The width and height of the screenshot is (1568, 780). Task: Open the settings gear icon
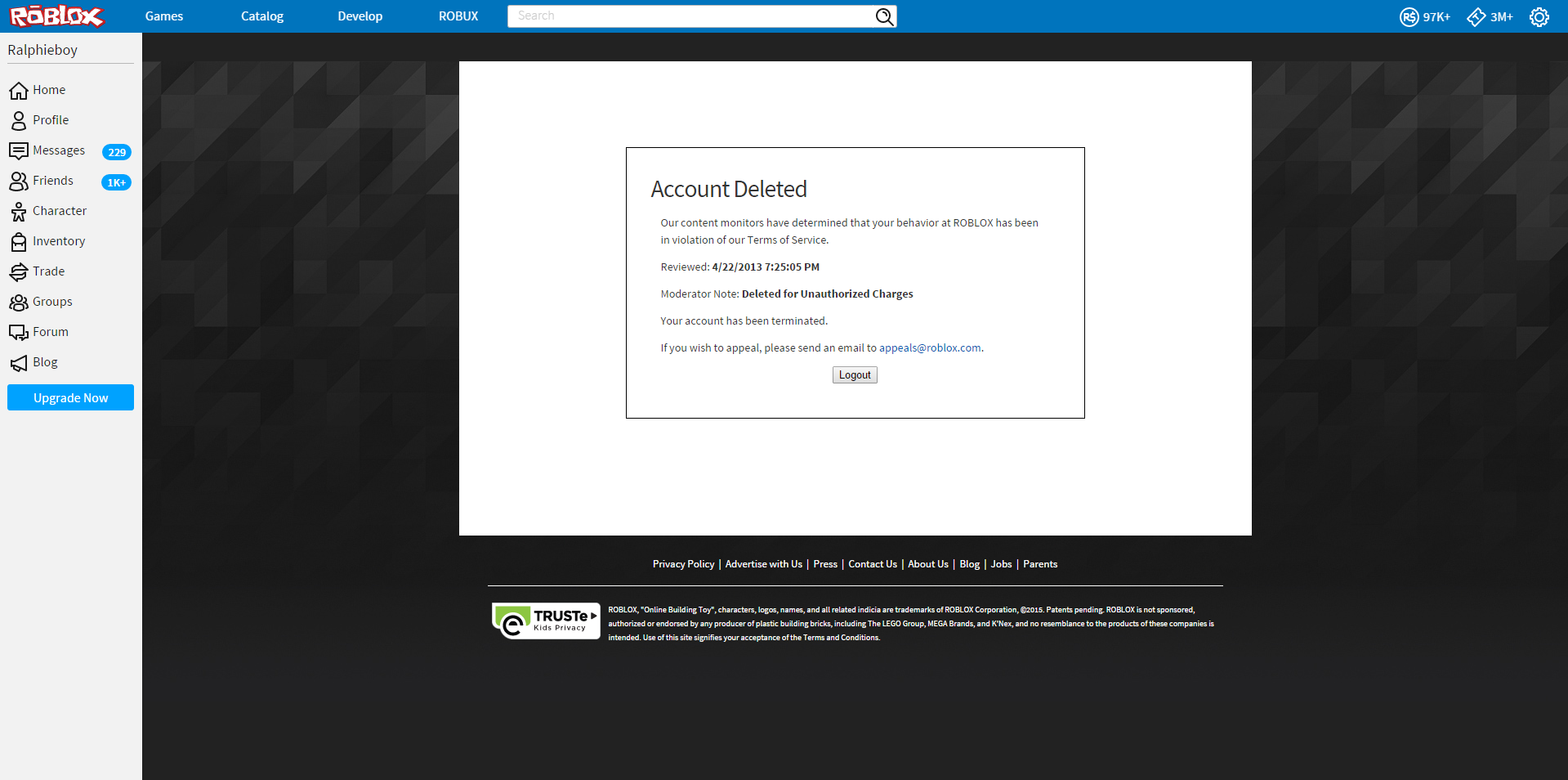point(1539,16)
